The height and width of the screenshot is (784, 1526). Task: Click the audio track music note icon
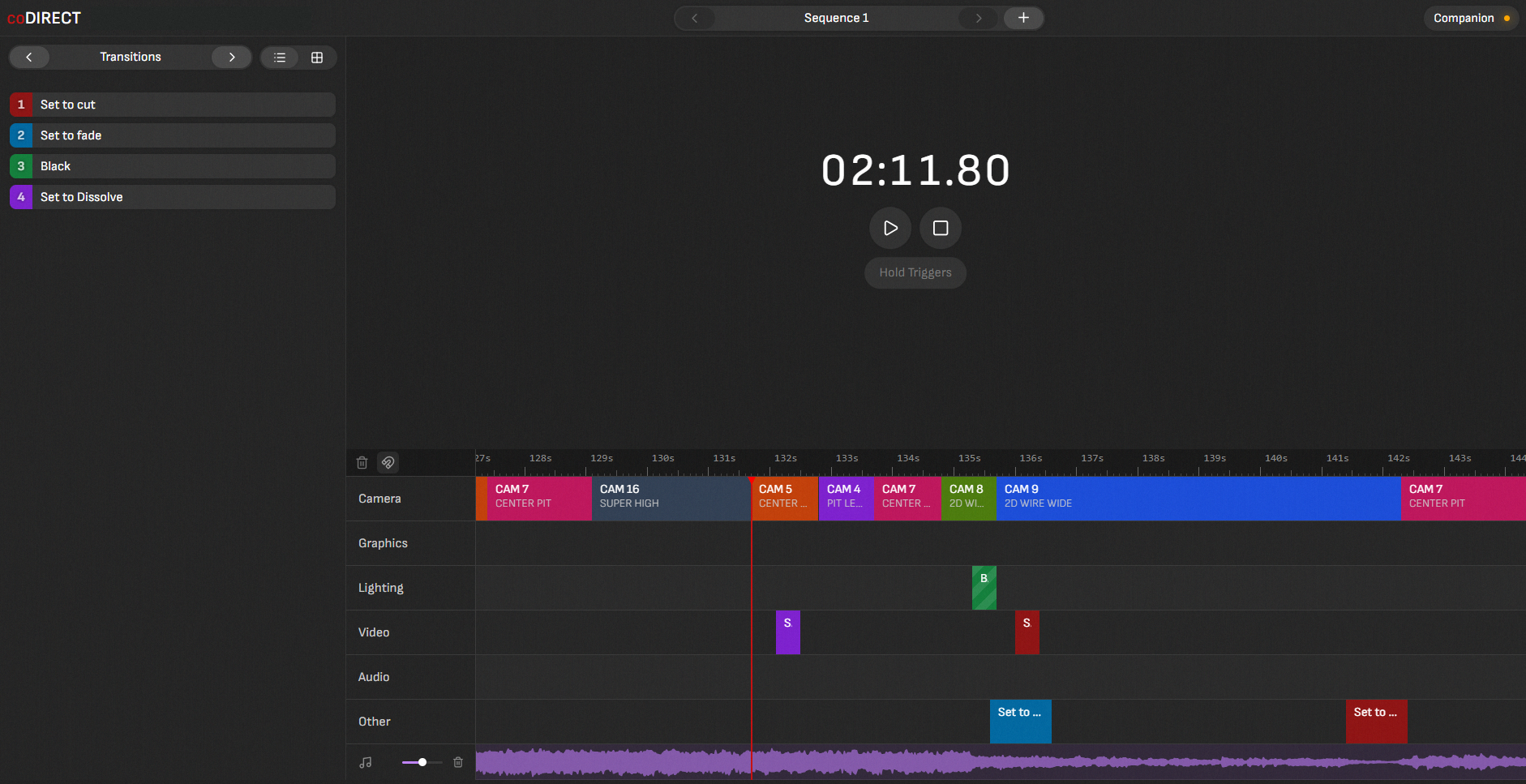pyautogui.click(x=366, y=762)
